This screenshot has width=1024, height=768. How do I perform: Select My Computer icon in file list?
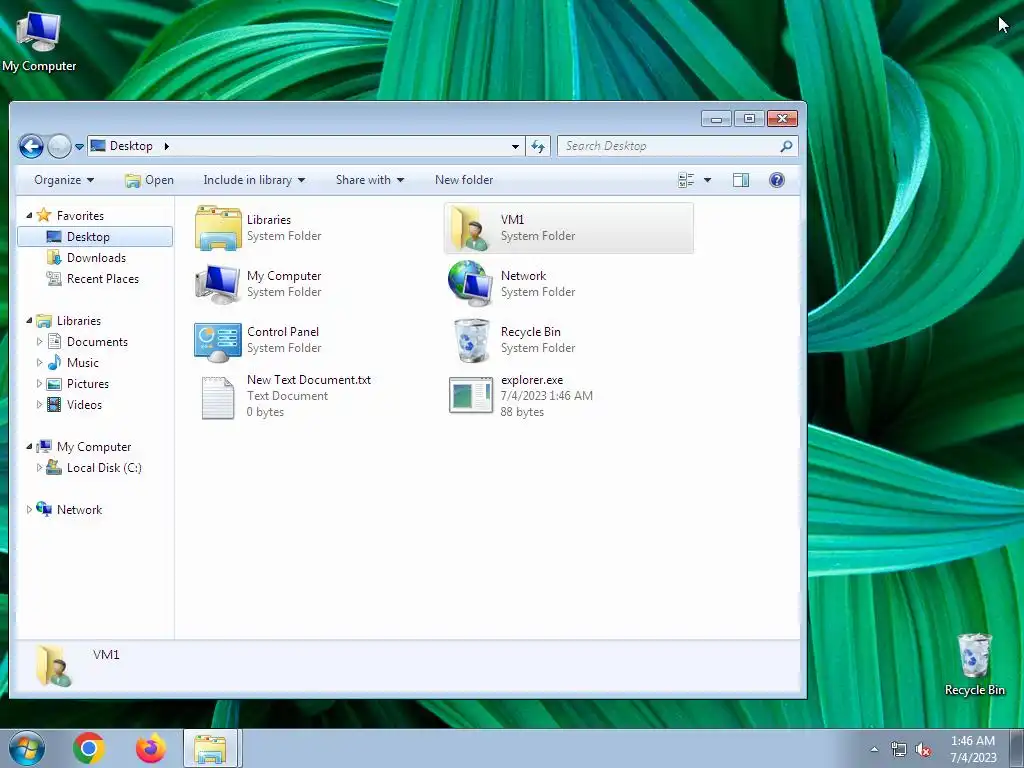(217, 284)
